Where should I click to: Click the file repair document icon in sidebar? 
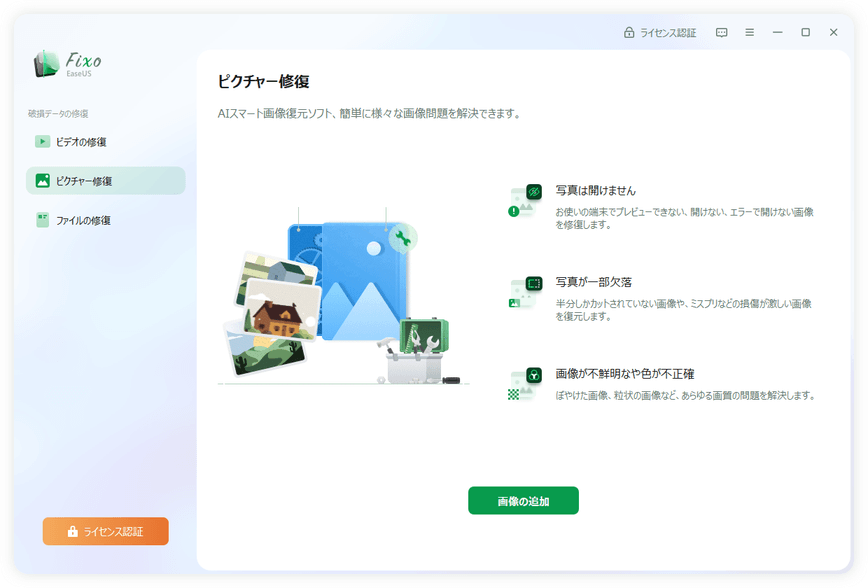point(42,220)
